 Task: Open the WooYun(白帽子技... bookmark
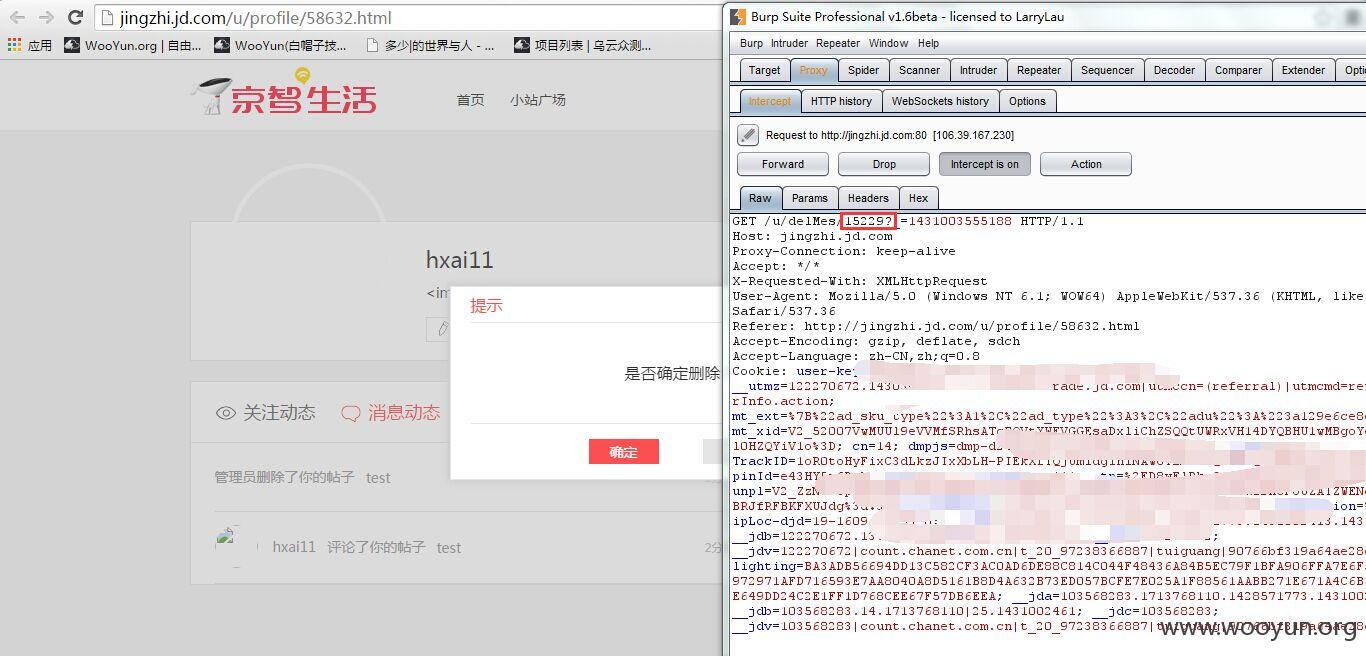281,45
